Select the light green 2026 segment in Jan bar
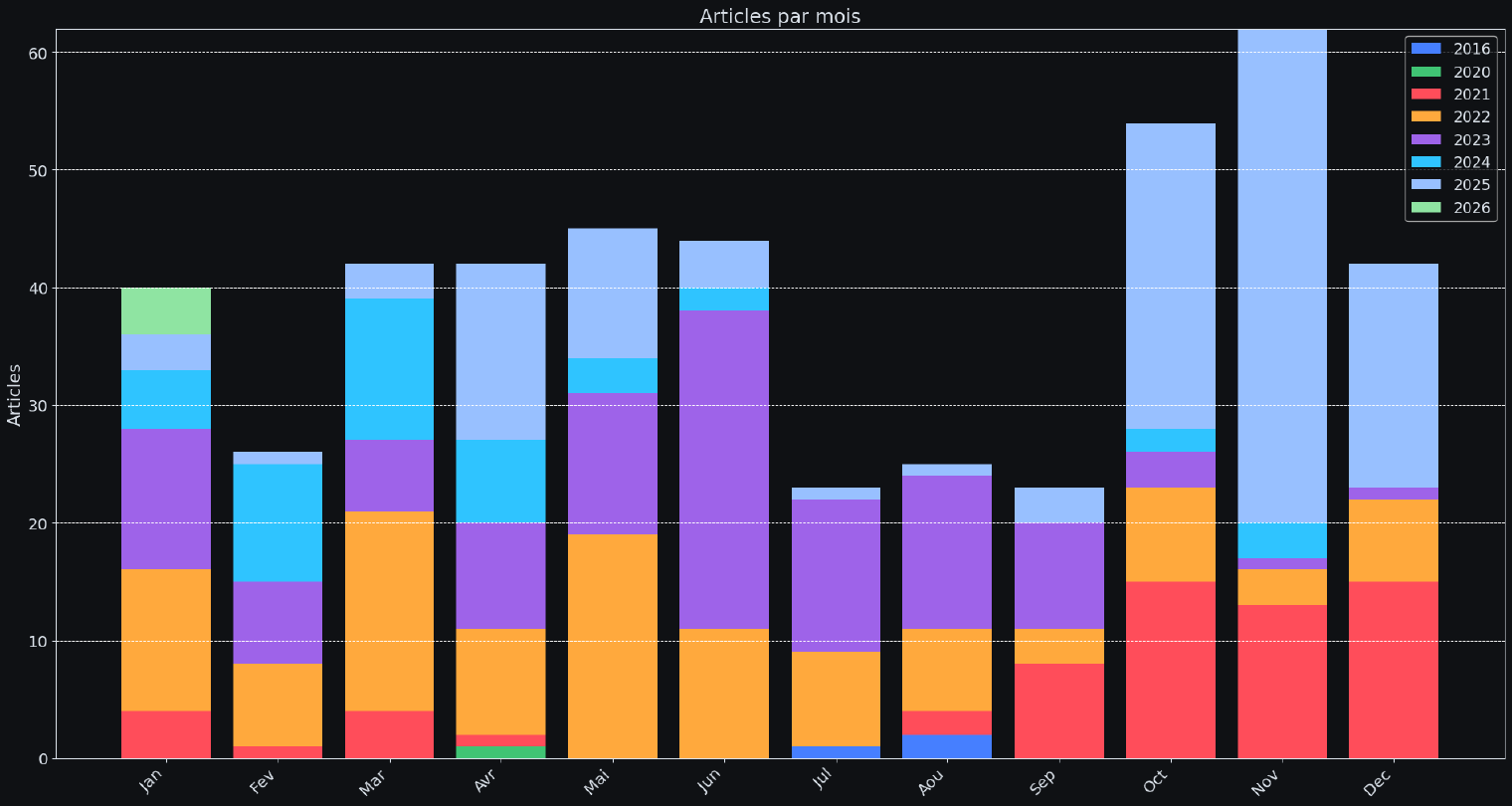Viewport: 1512px width, 806px height. [x=166, y=310]
